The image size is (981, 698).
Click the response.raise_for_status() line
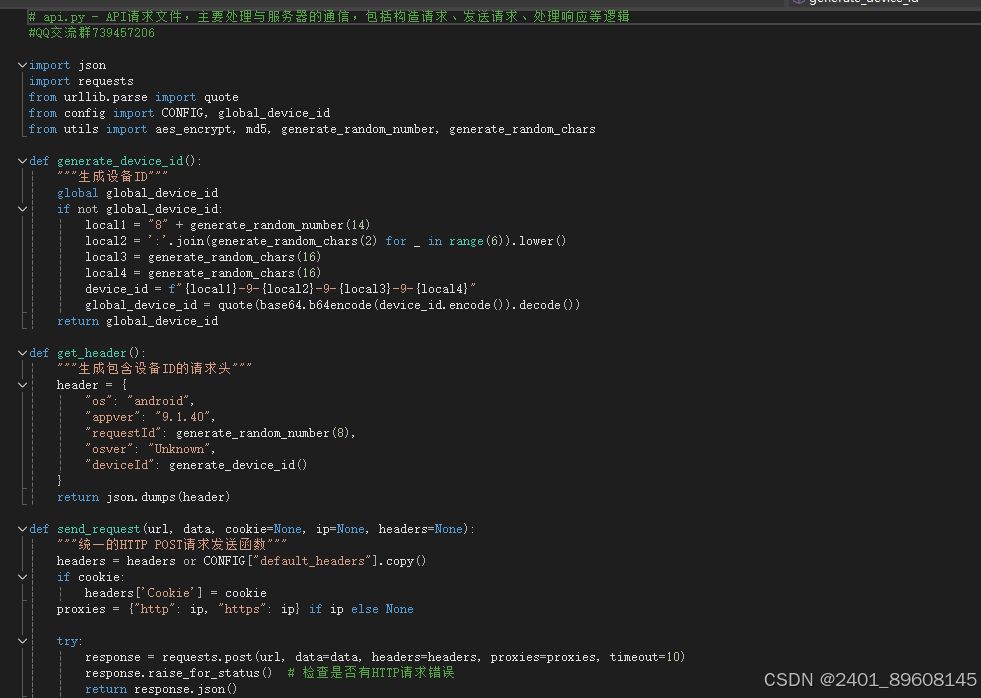coord(178,673)
